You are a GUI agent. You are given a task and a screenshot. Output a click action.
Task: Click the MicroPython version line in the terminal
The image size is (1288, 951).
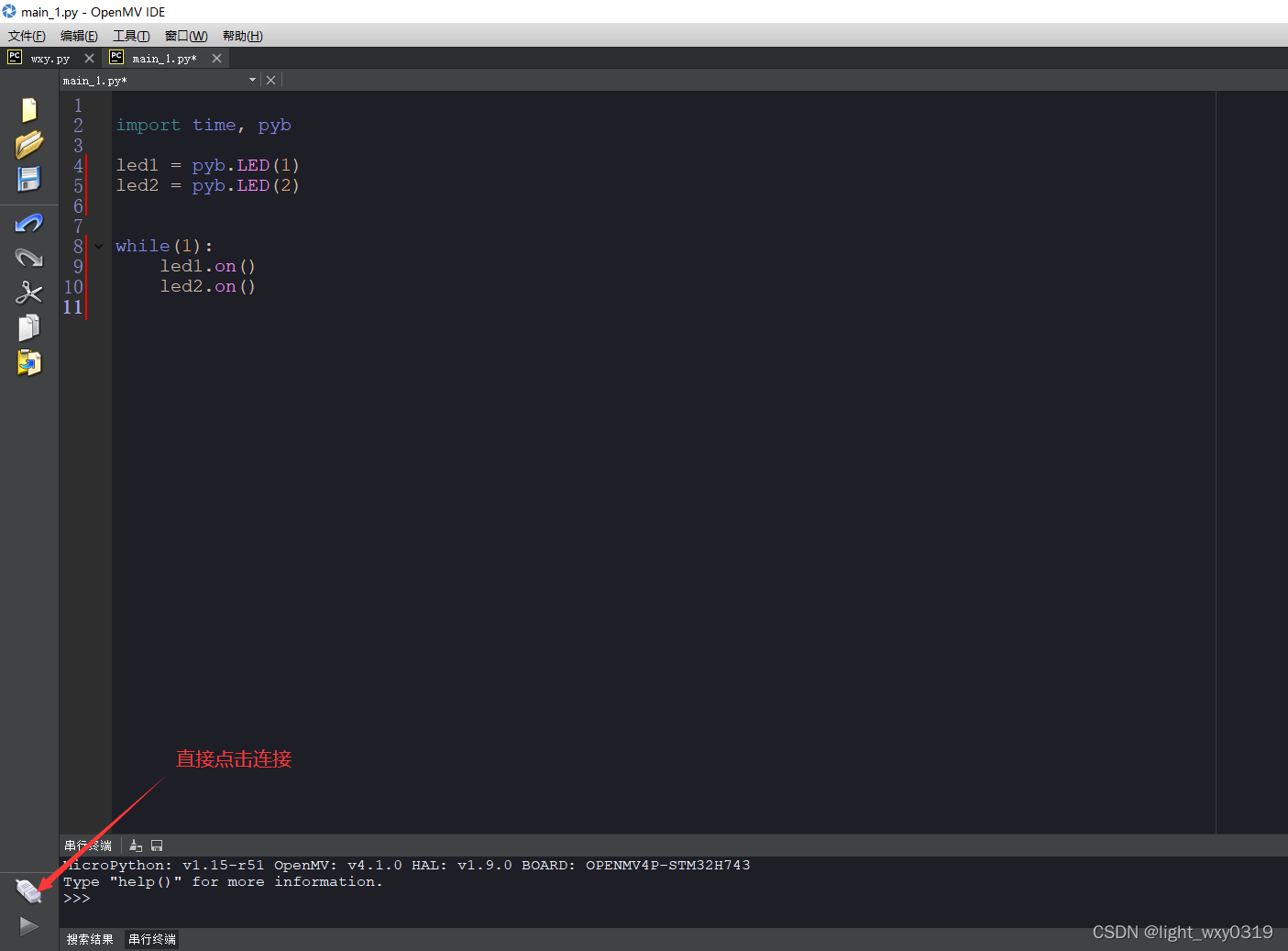pos(407,865)
